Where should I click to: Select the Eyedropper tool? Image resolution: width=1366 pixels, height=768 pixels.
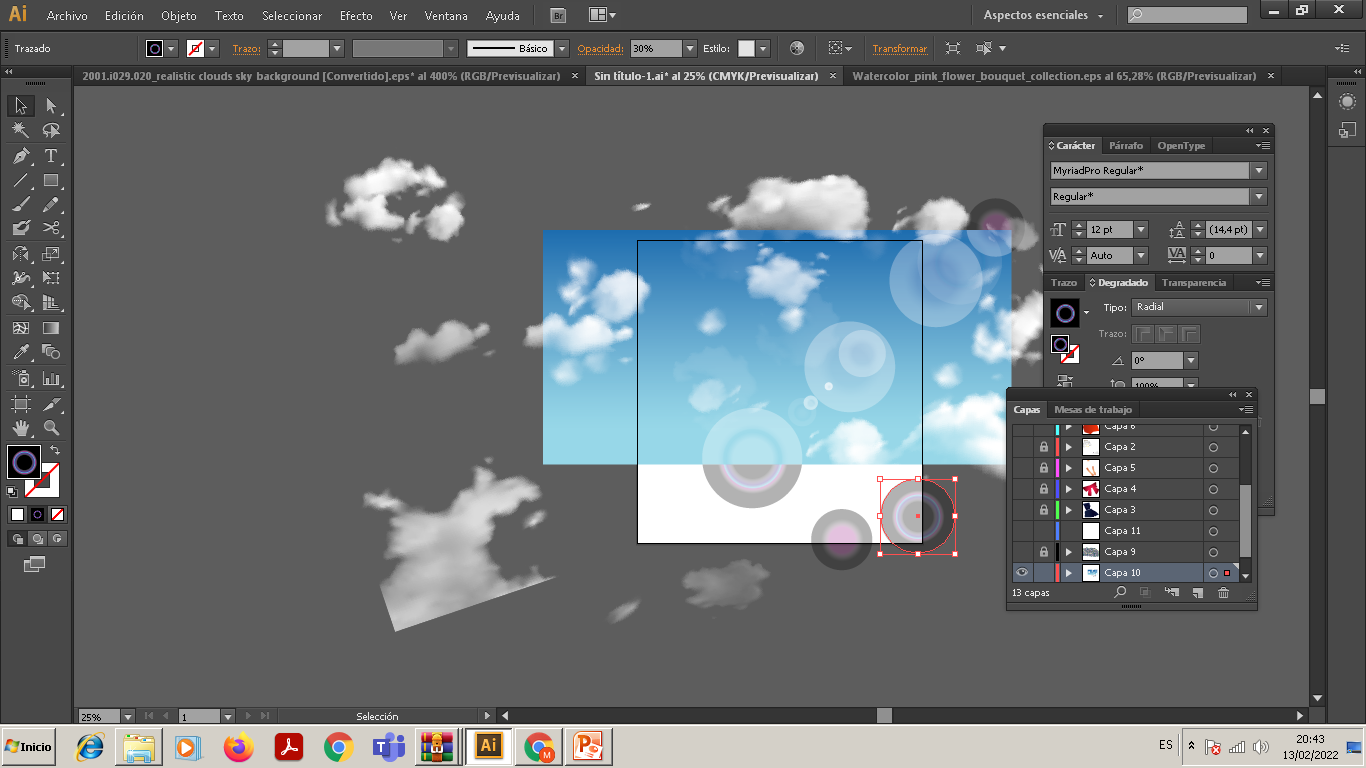point(20,352)
